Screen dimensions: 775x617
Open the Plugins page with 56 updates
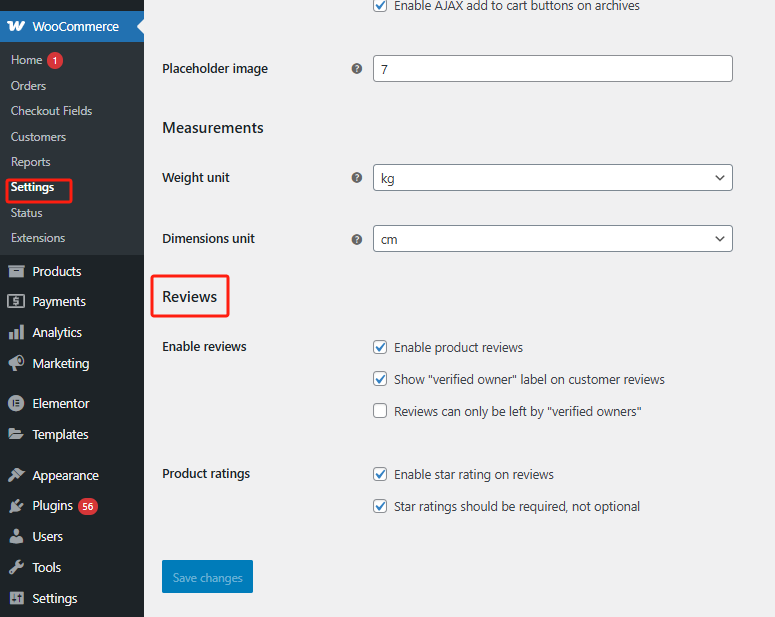tap(53, 506)
